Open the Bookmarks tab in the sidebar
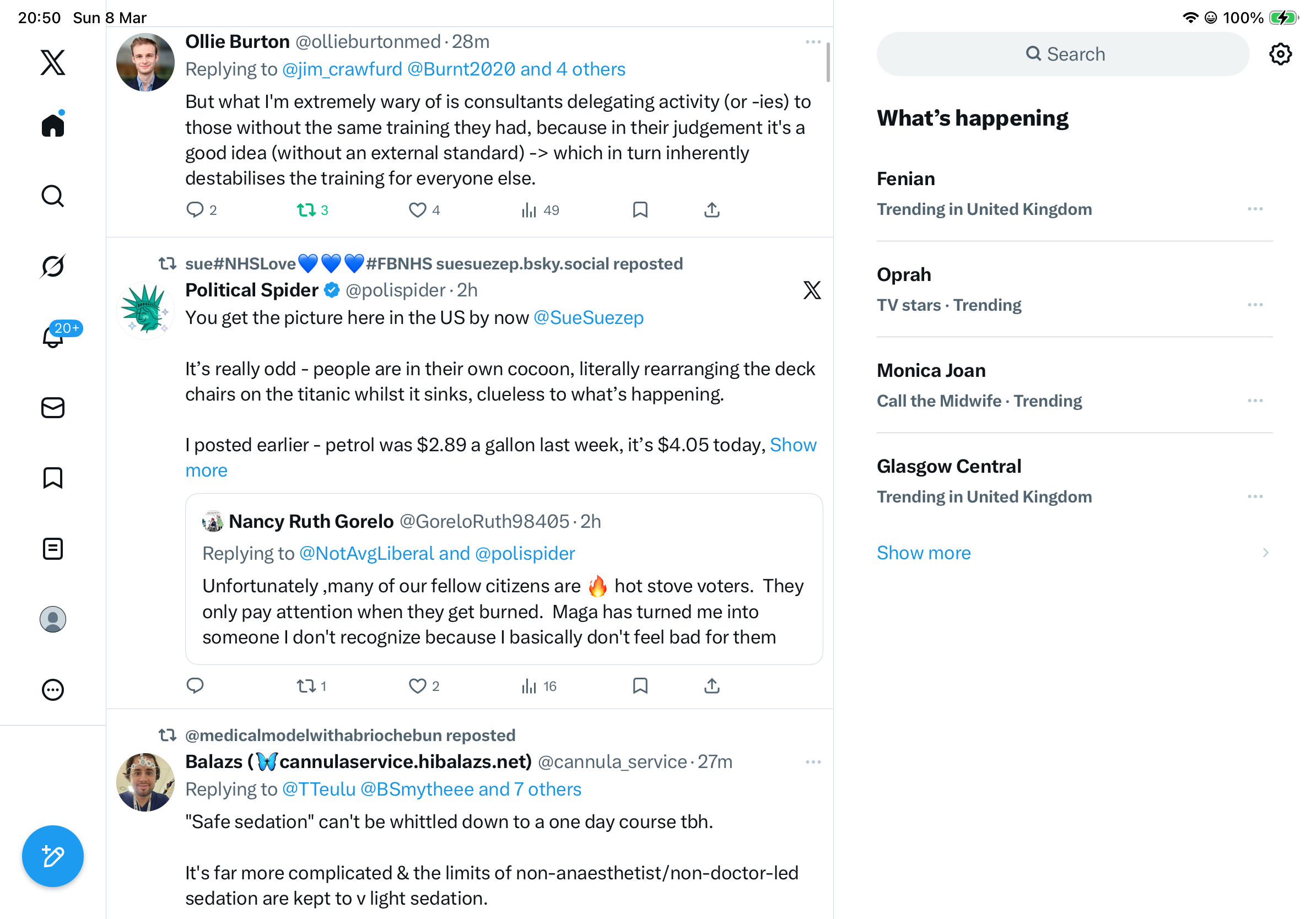This screenshot has height=919, width=1316. (x=53, y=478)
